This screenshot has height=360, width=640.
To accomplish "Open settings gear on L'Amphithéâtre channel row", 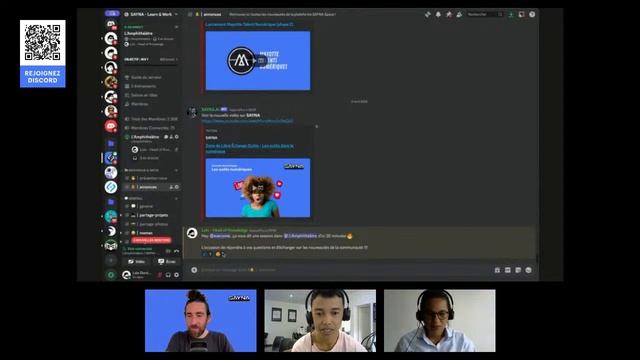I will 177,137.
